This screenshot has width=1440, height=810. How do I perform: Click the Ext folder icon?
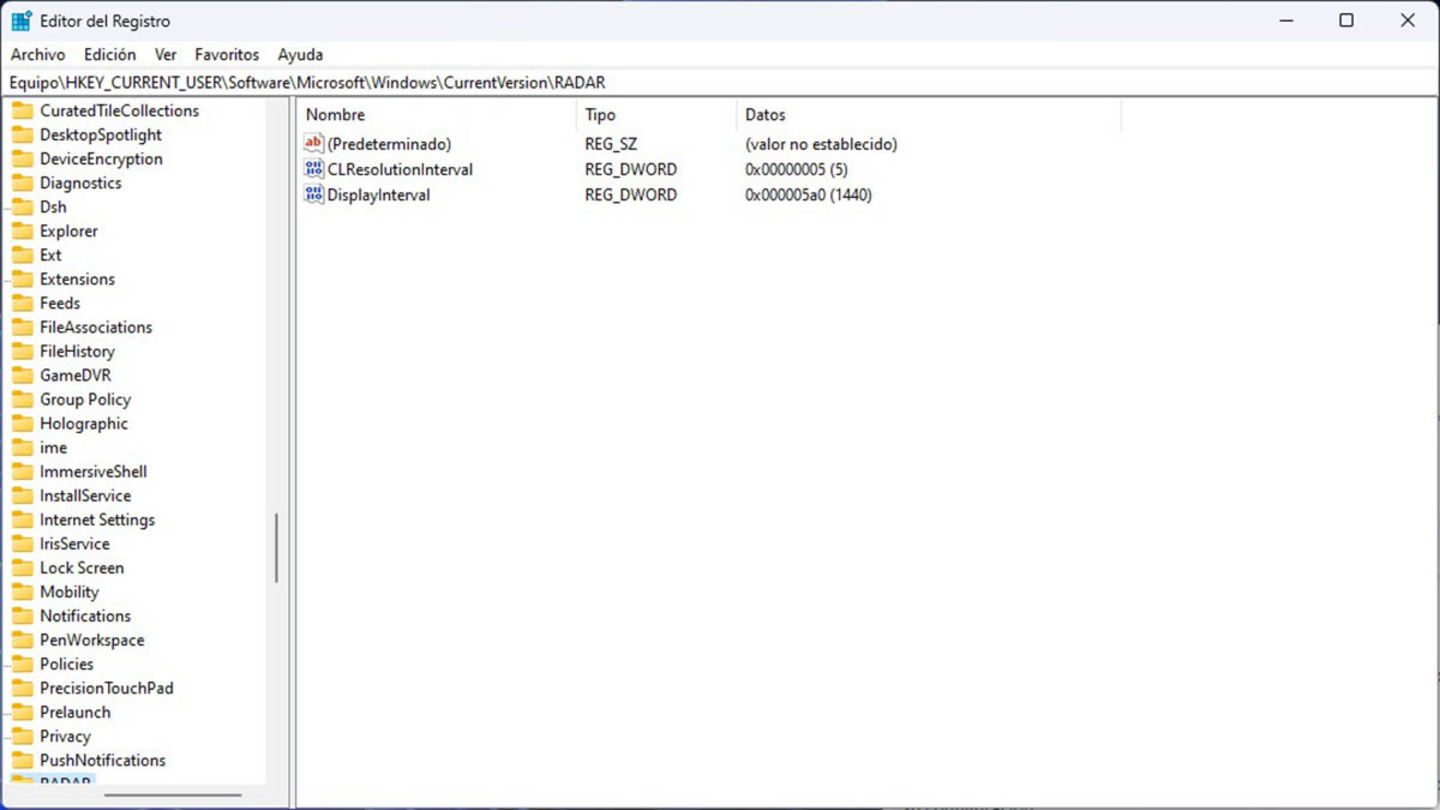click(23, 255)
